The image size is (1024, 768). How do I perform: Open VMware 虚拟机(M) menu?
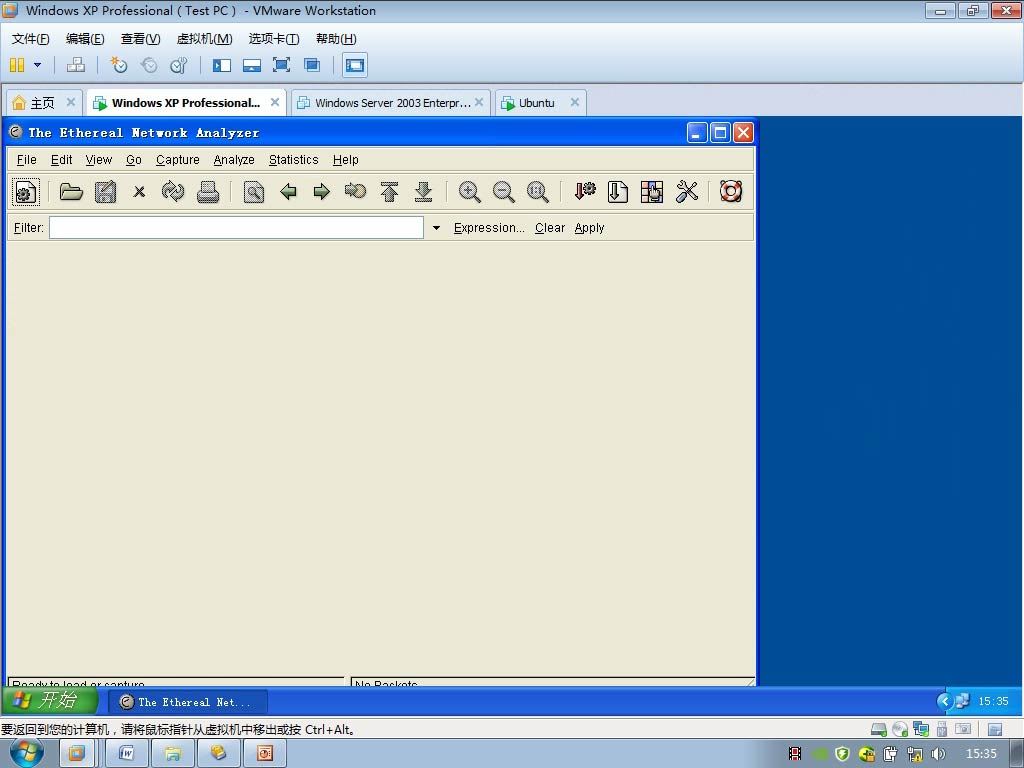(204, 39)
